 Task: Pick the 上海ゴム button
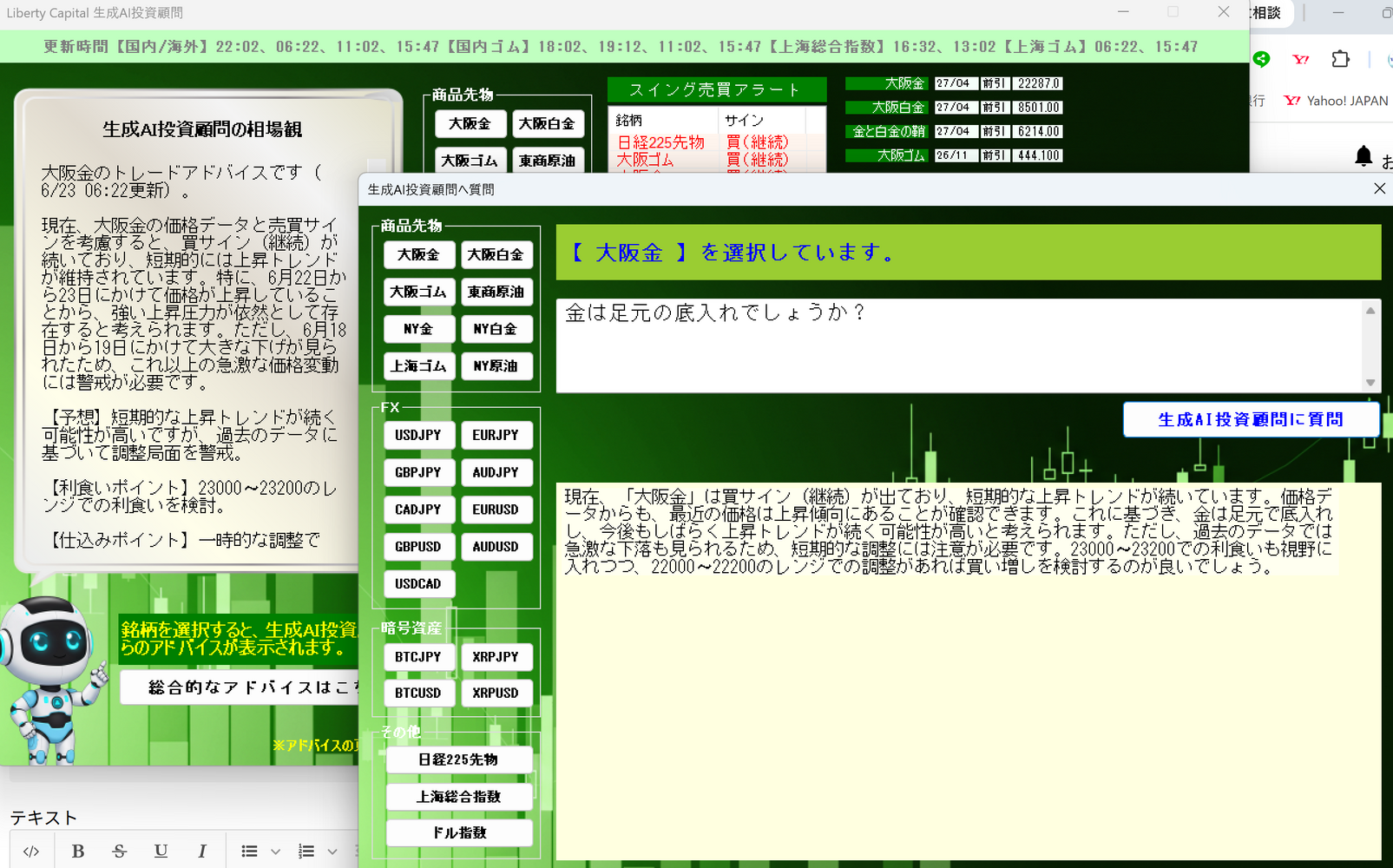point(418,366)
